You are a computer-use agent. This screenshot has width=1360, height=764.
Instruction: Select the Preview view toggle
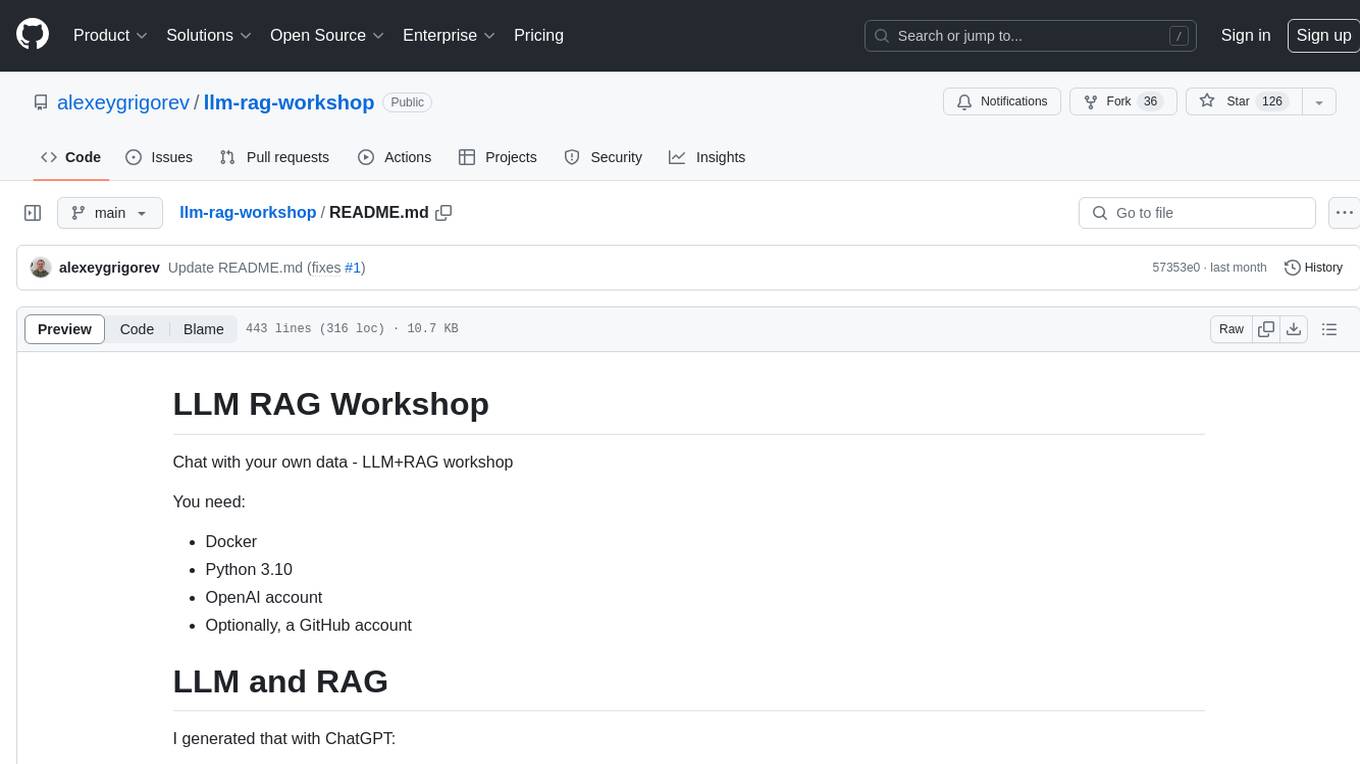point(65,329)
